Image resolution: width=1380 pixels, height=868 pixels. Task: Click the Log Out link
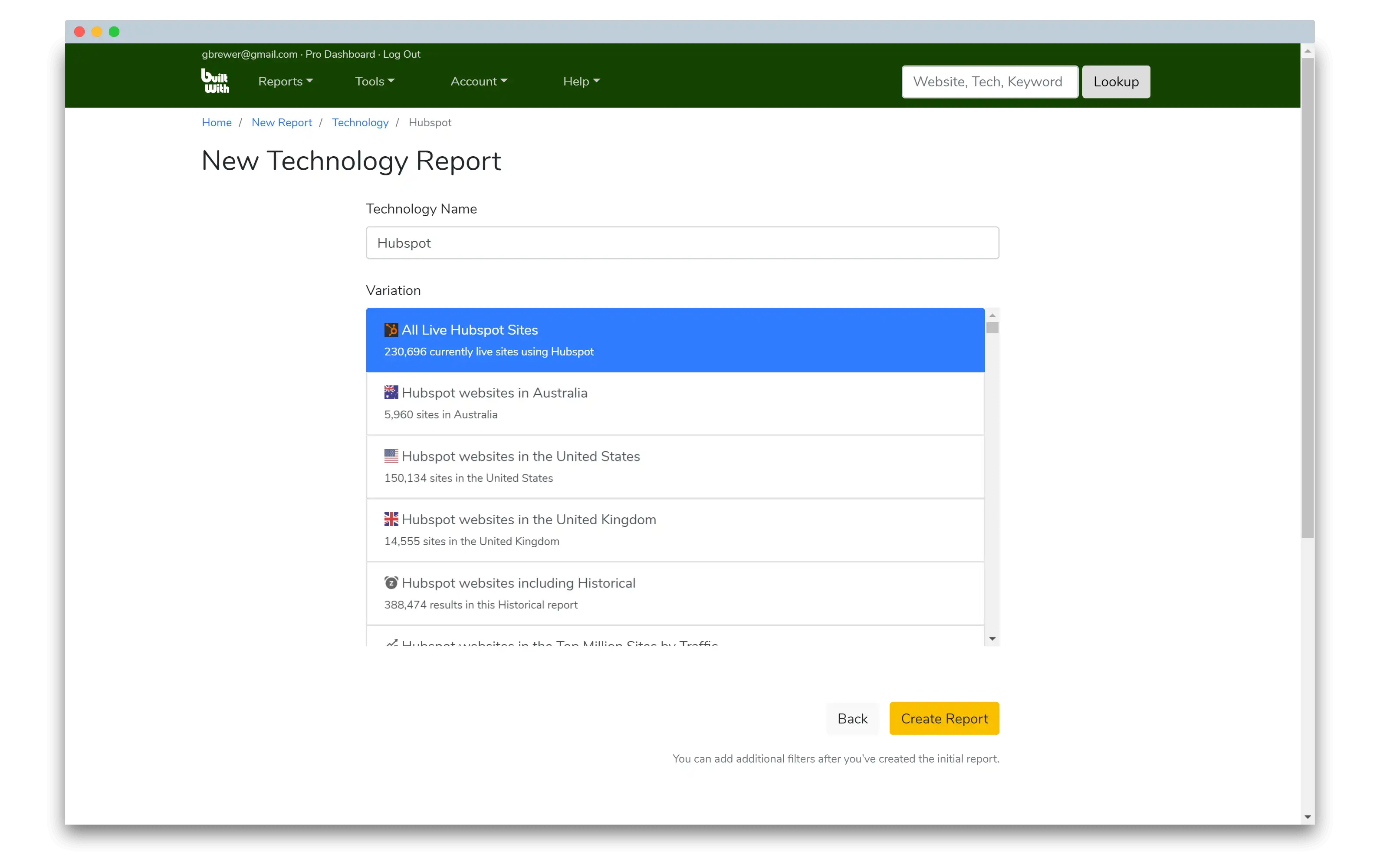pos(401,54)
